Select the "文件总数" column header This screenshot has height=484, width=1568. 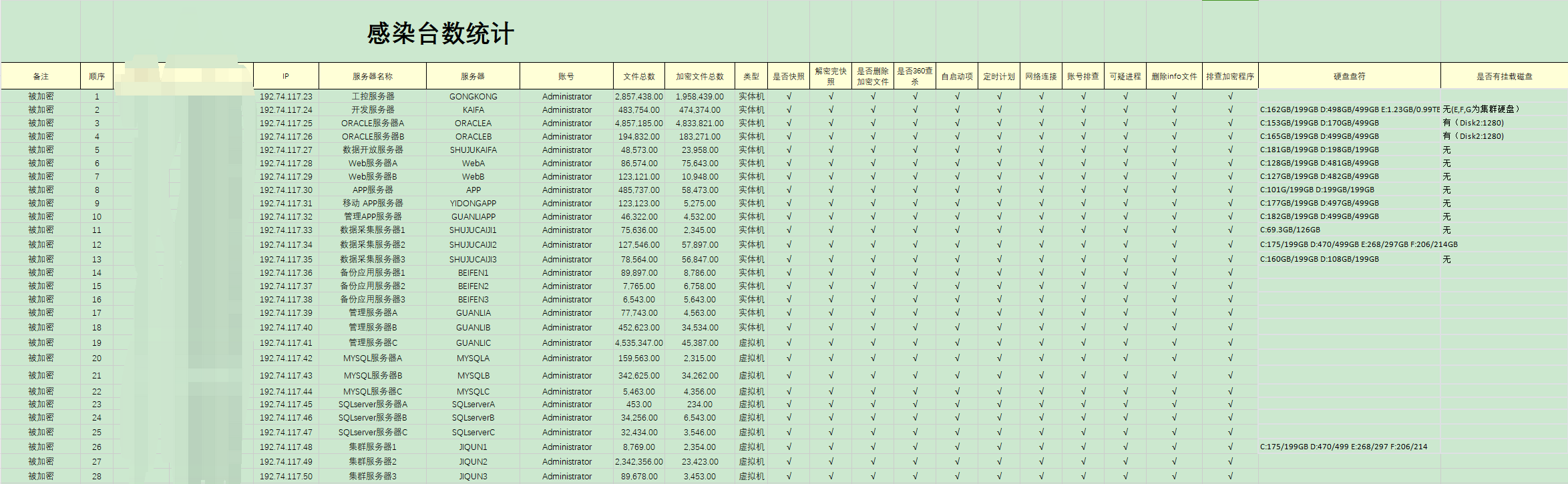tap(638, 76)
